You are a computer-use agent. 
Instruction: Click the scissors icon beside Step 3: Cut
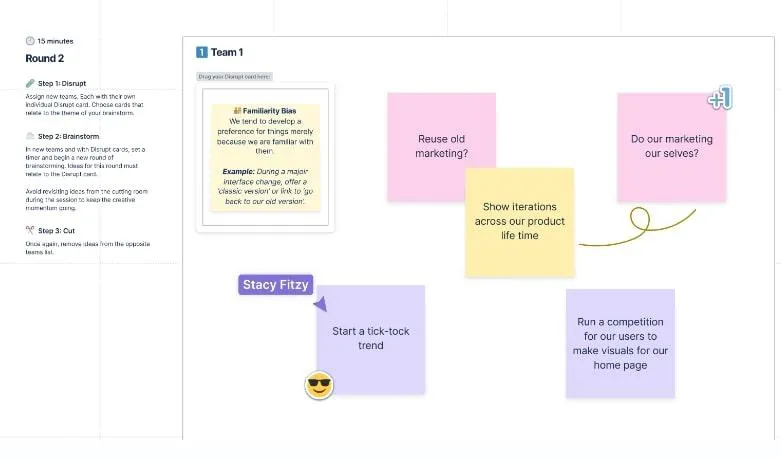30,230
